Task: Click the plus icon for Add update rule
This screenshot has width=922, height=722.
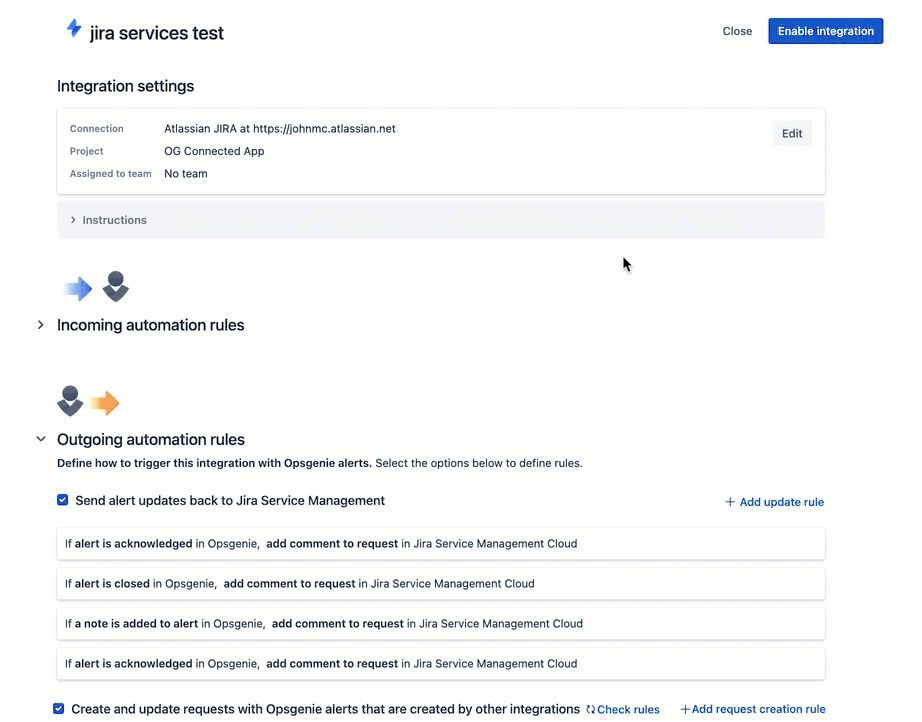Action: click(730, 502)
